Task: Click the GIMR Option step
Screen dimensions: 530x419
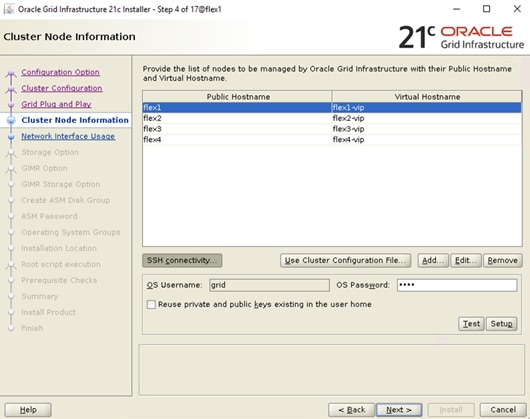Action: (x=44, y=168)
